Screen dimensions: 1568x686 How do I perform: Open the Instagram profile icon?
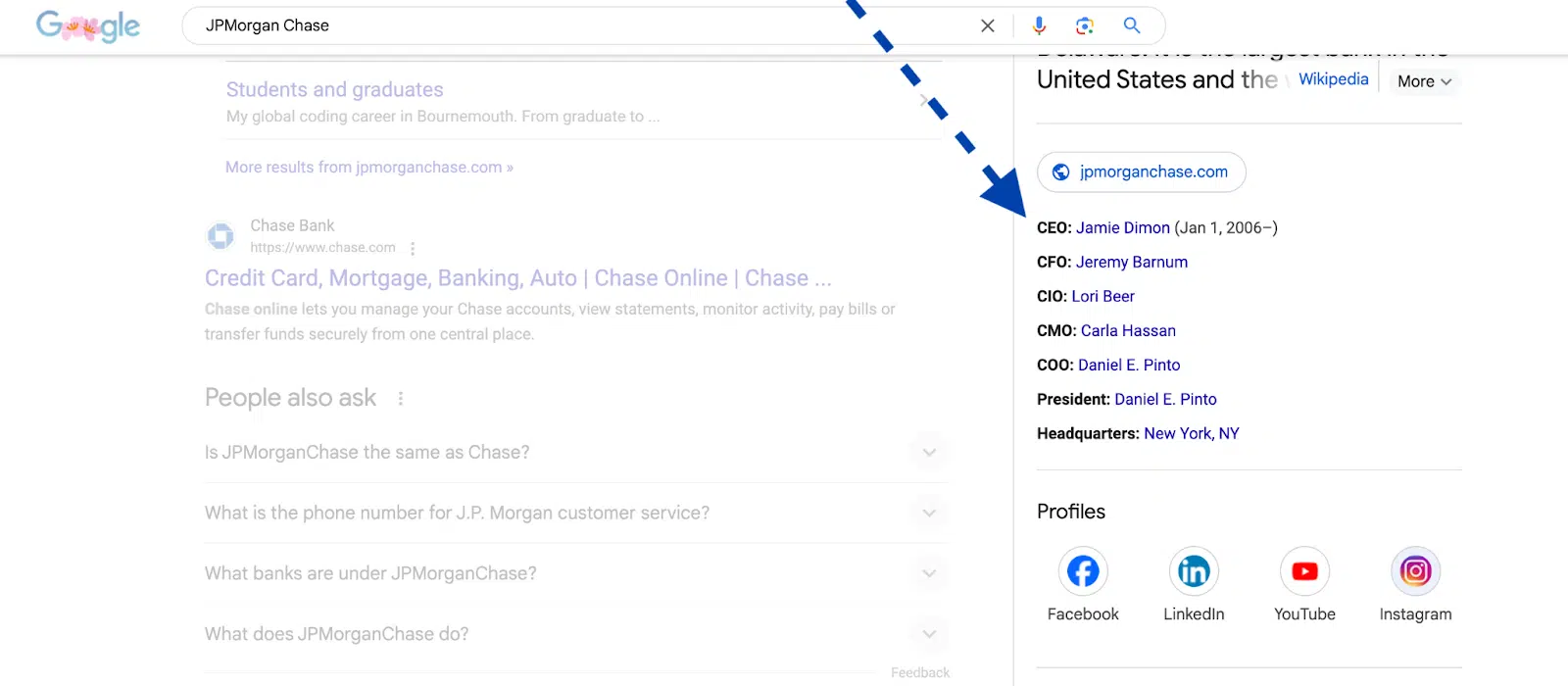pos(1415,571)
